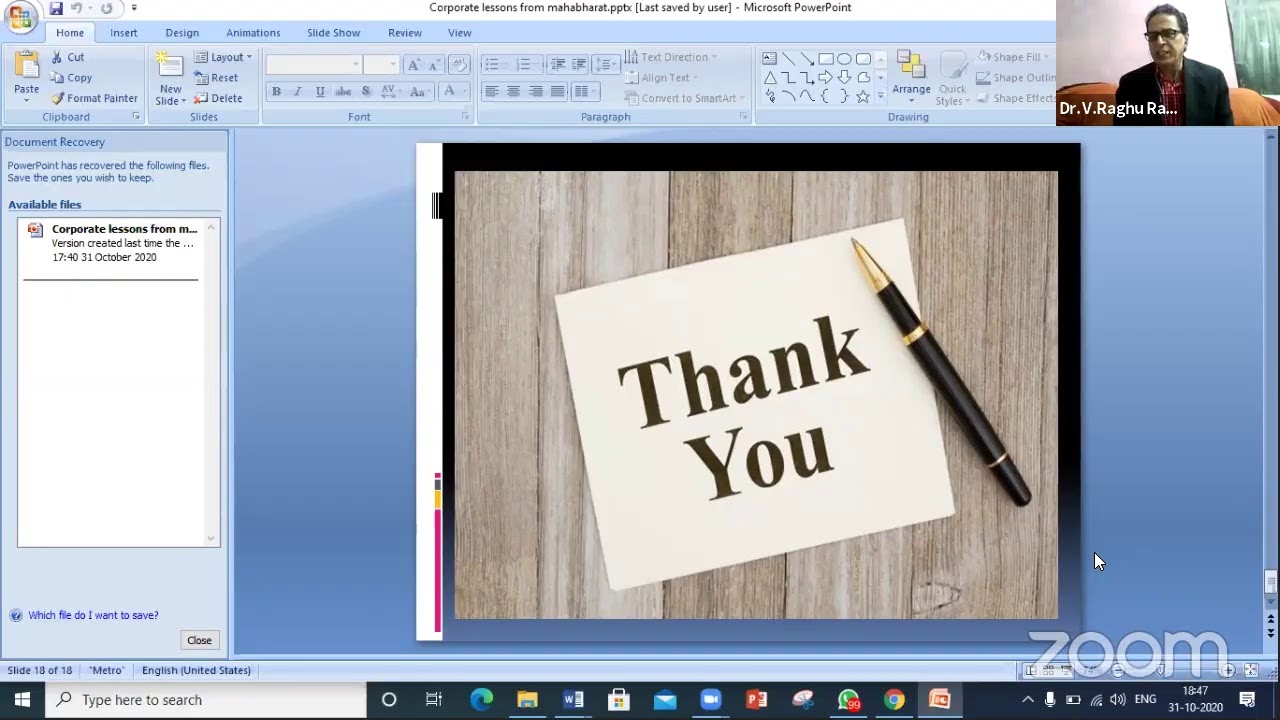Open the Quick Styles dropdown
This screenshot has height=720, width=1280.
tap(952, 77)
